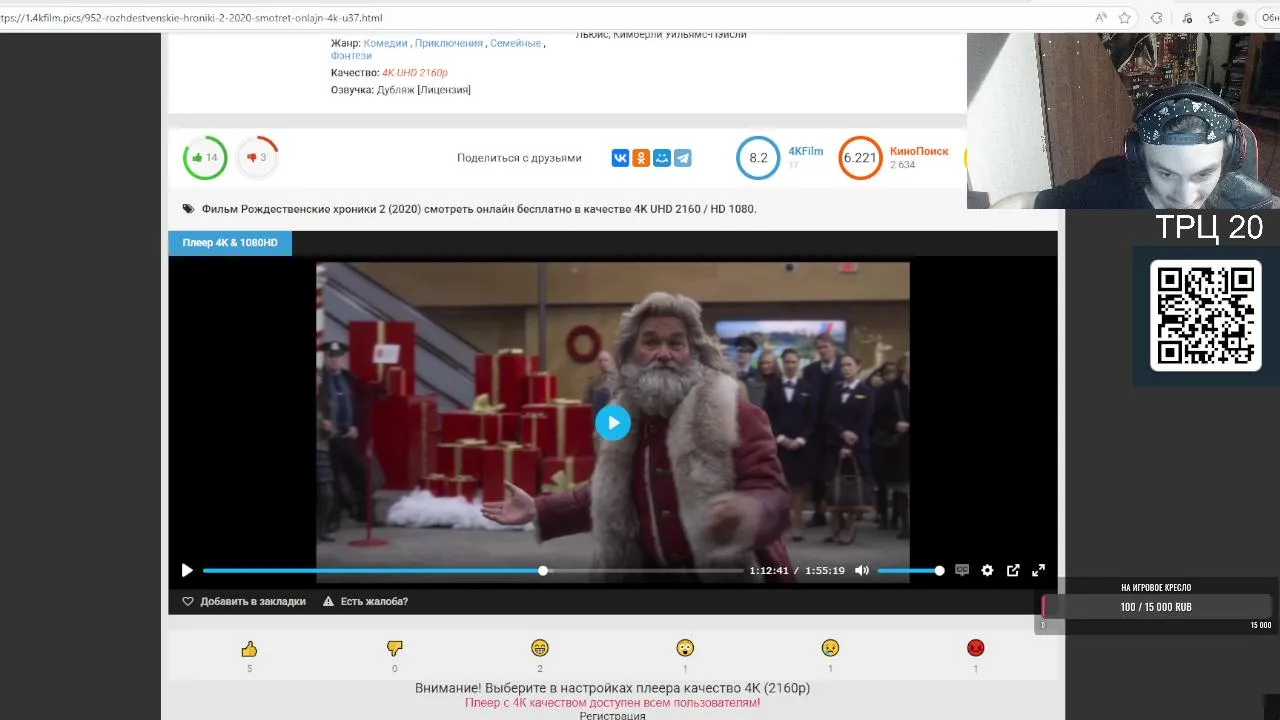Click the 'Поделиться с друзьями' text
The width and height of the screenshot is (1280, 720).
[x=519, y=158]
